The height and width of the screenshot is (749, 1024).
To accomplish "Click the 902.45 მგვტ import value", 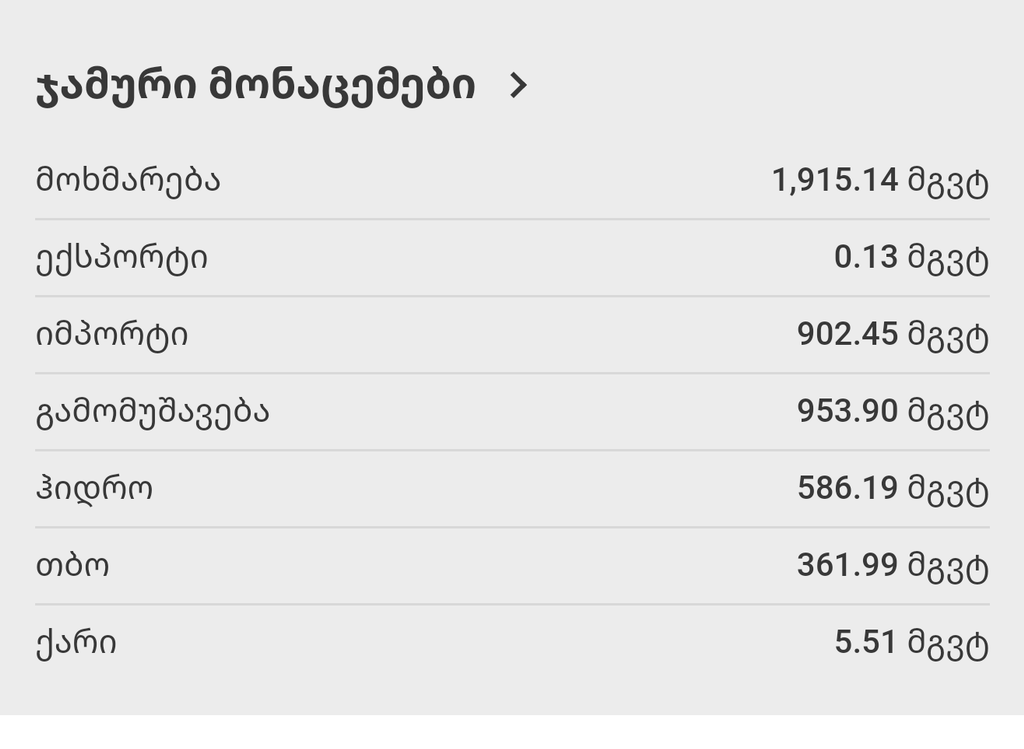I will 893,335.
